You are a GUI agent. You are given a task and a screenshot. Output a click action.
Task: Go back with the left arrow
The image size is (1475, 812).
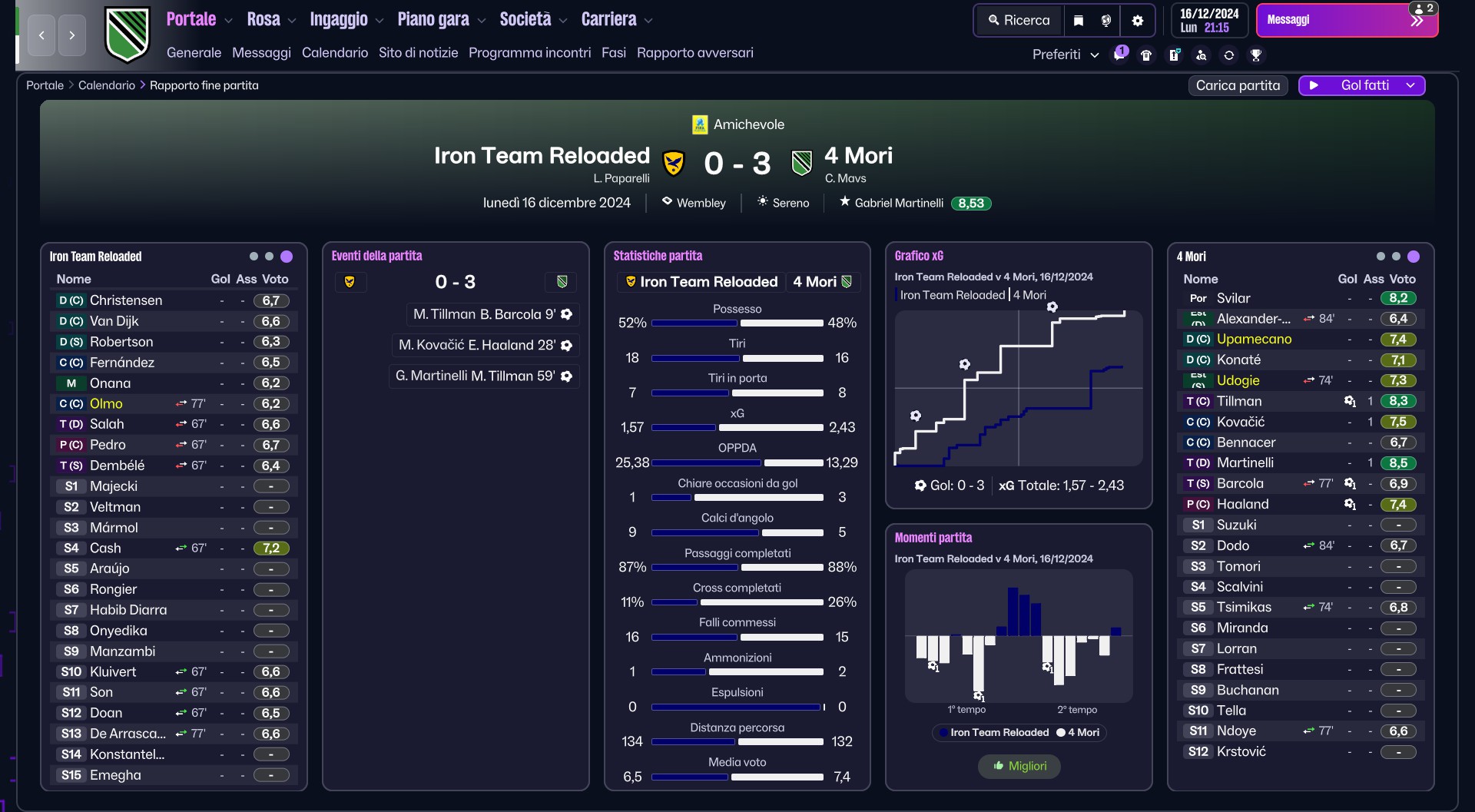41,35
